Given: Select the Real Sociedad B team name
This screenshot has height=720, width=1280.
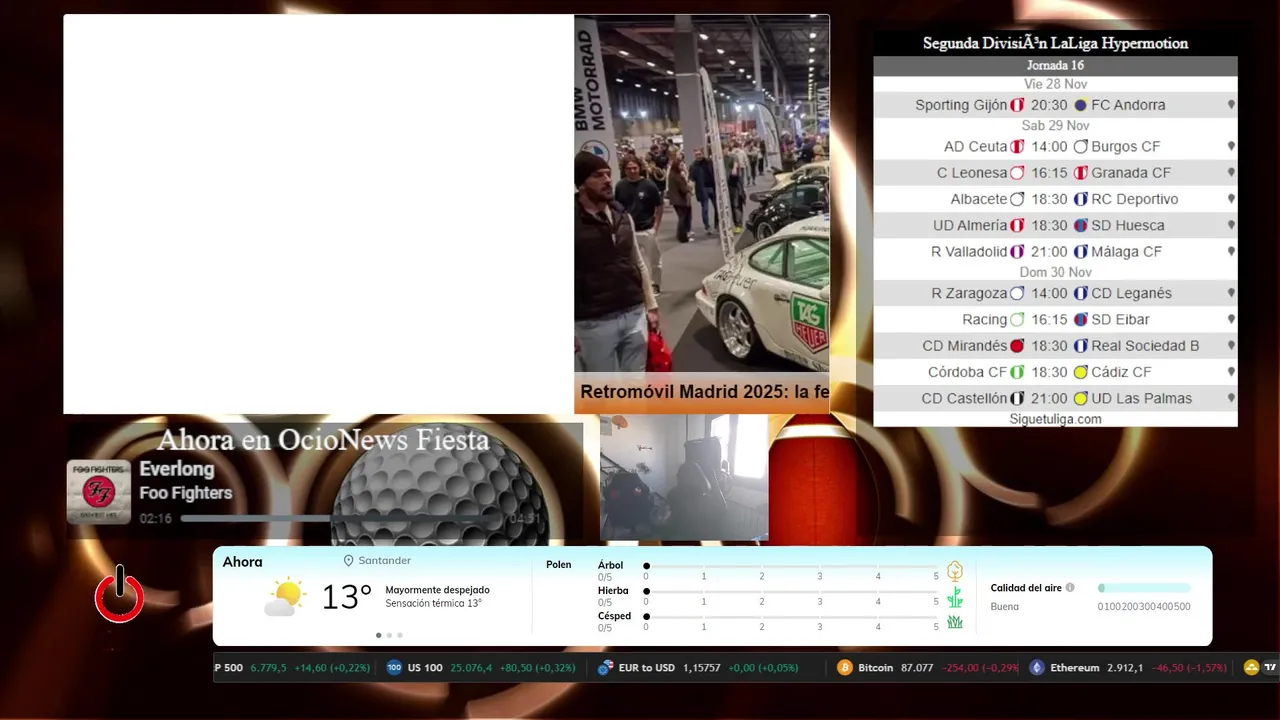Looking at the screenshot, I should click(1145, 346).
